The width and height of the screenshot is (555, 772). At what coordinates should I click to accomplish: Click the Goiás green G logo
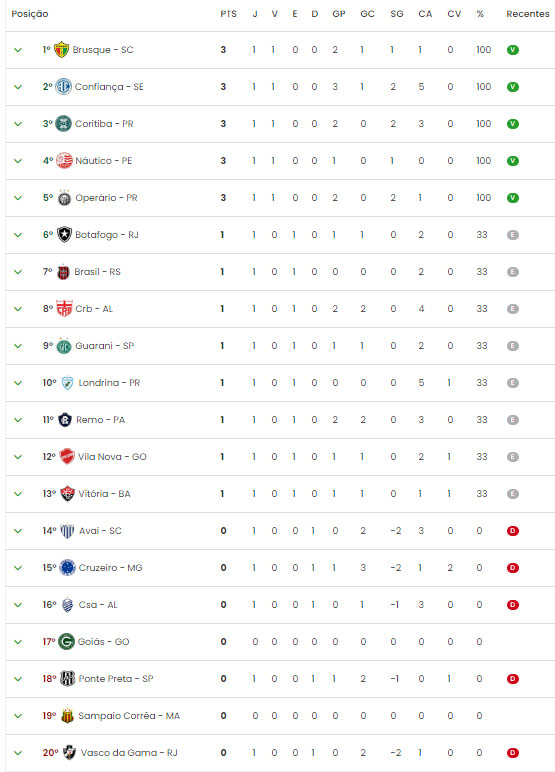pyautogui.click(x=66, y=642)
